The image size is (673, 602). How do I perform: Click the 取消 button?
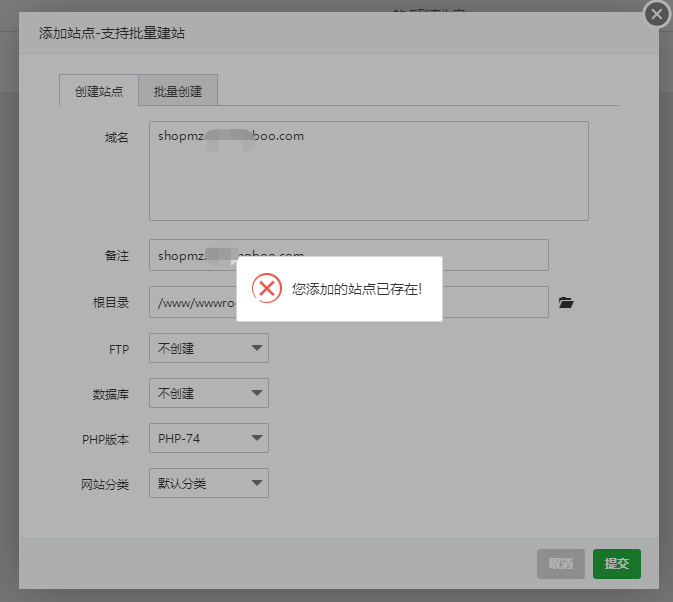561,564
